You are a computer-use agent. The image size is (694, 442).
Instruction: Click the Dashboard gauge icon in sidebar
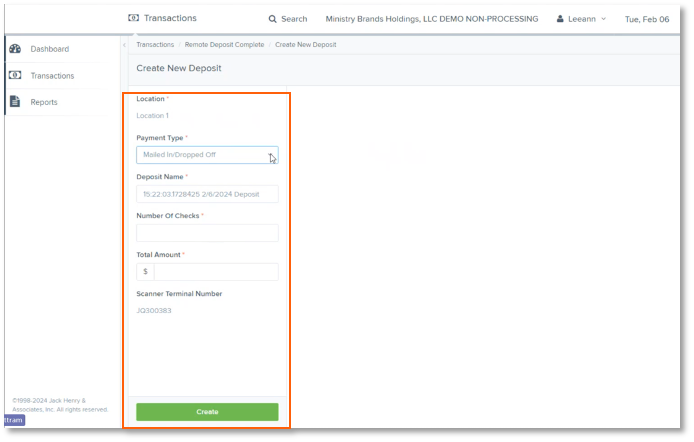tap(15, 49)
